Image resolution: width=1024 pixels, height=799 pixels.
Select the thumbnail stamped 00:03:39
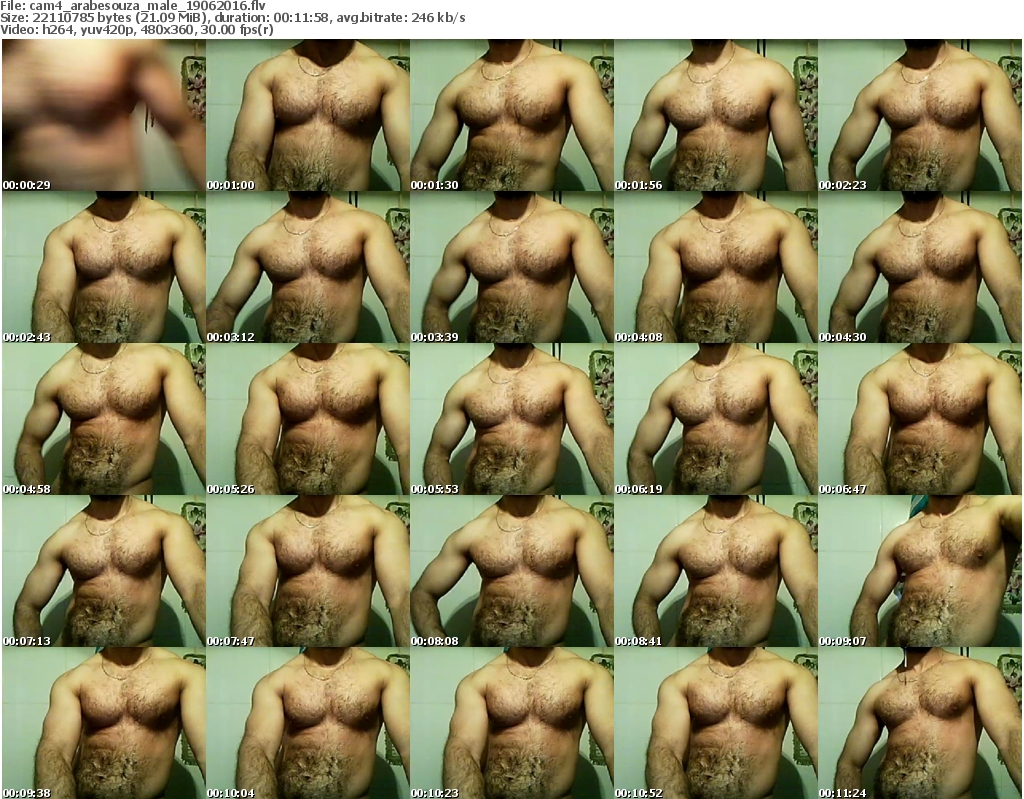pyautogui.click(x=512, y=267)
